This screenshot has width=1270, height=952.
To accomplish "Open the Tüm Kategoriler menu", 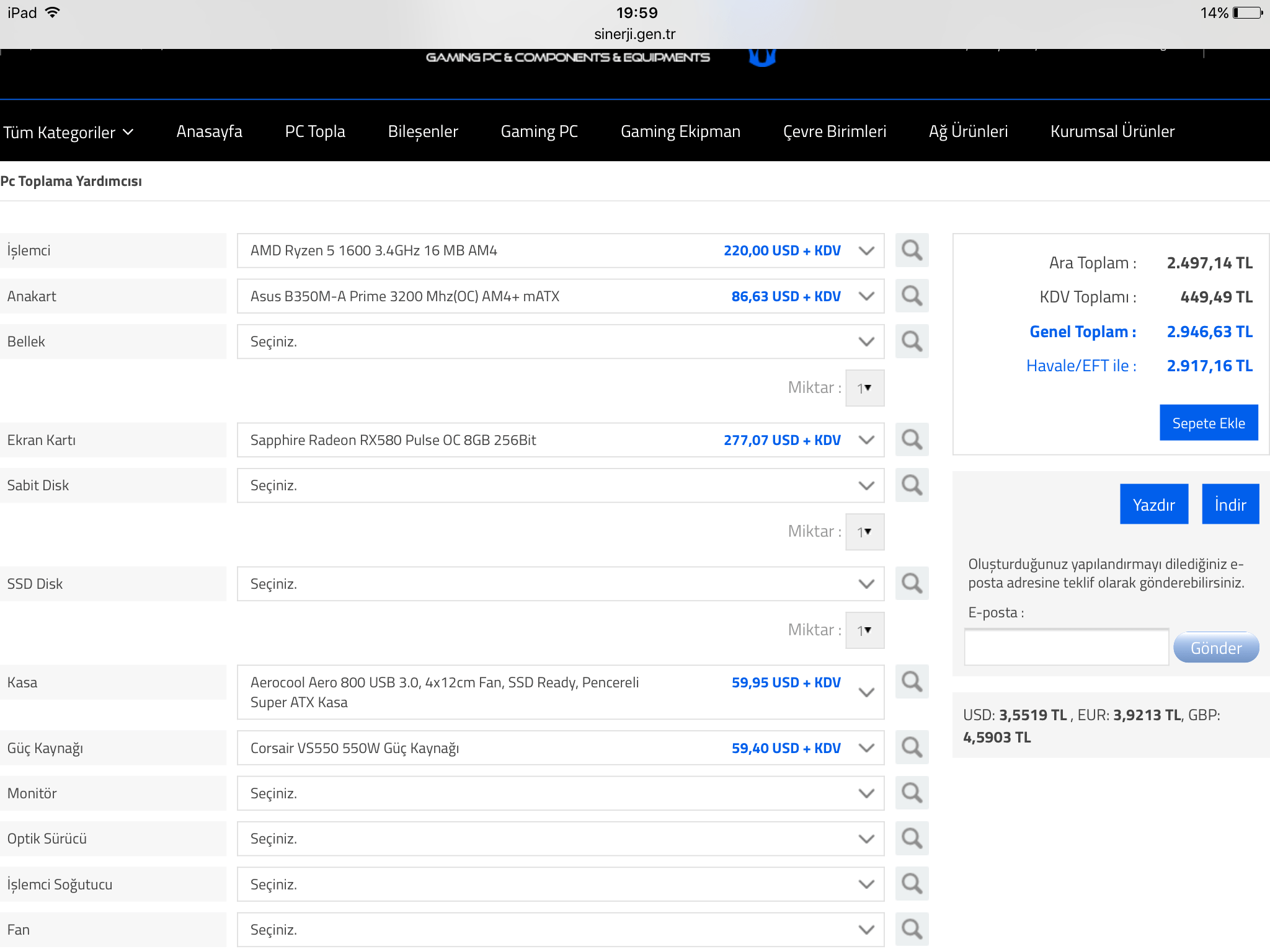I will click(x=68, y=132).
